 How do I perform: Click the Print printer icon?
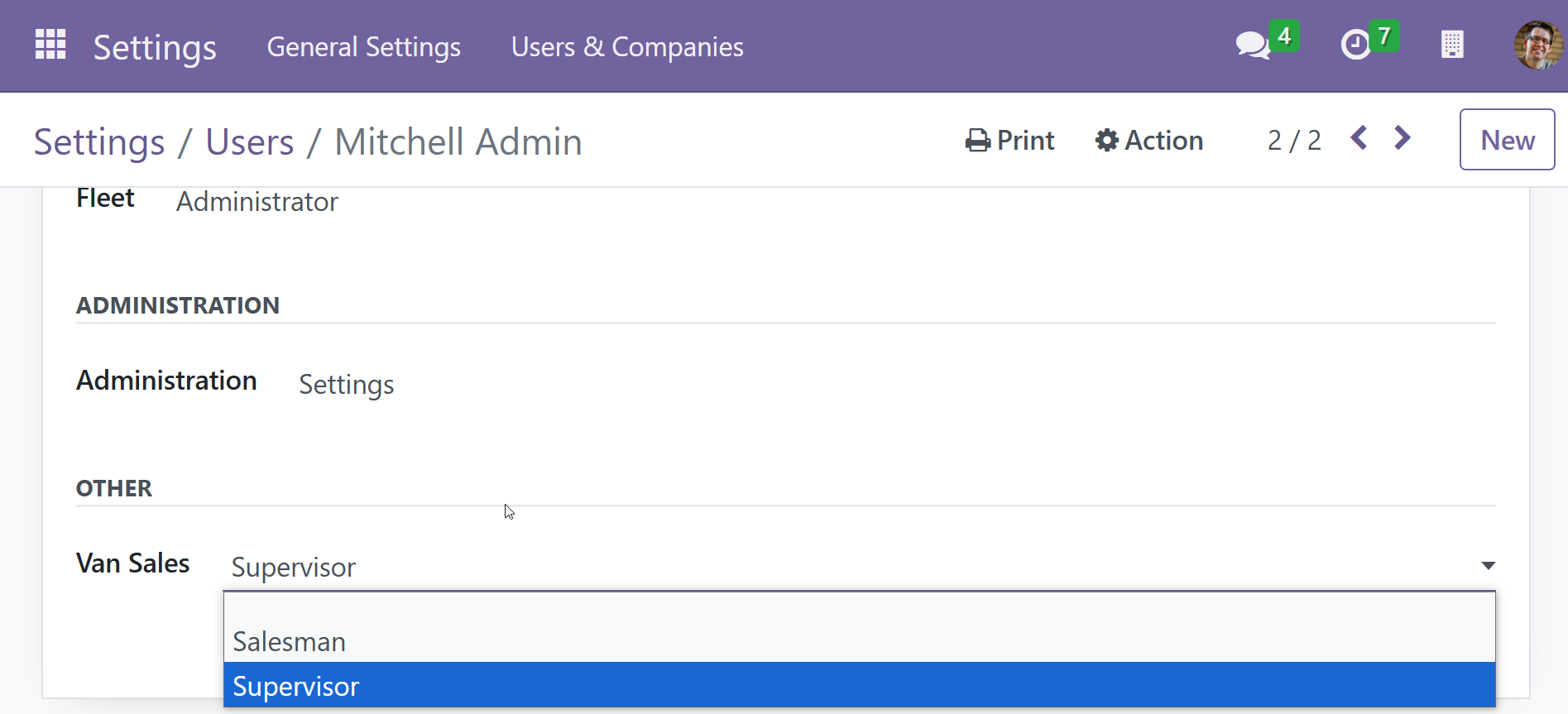[x=978, y=141]
